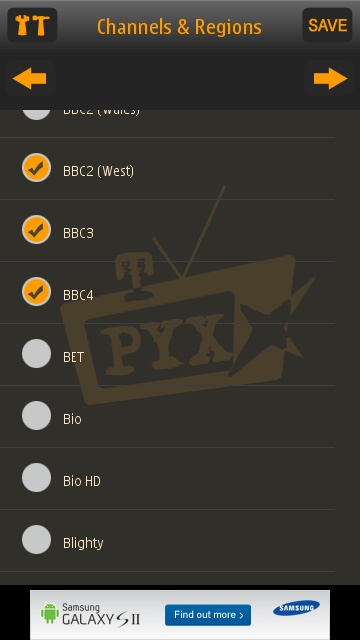The width and height of the screenshot is (360, 640).
Task: Open the tools settings icon
Action: pyautogui.click(x=32, y=25)
